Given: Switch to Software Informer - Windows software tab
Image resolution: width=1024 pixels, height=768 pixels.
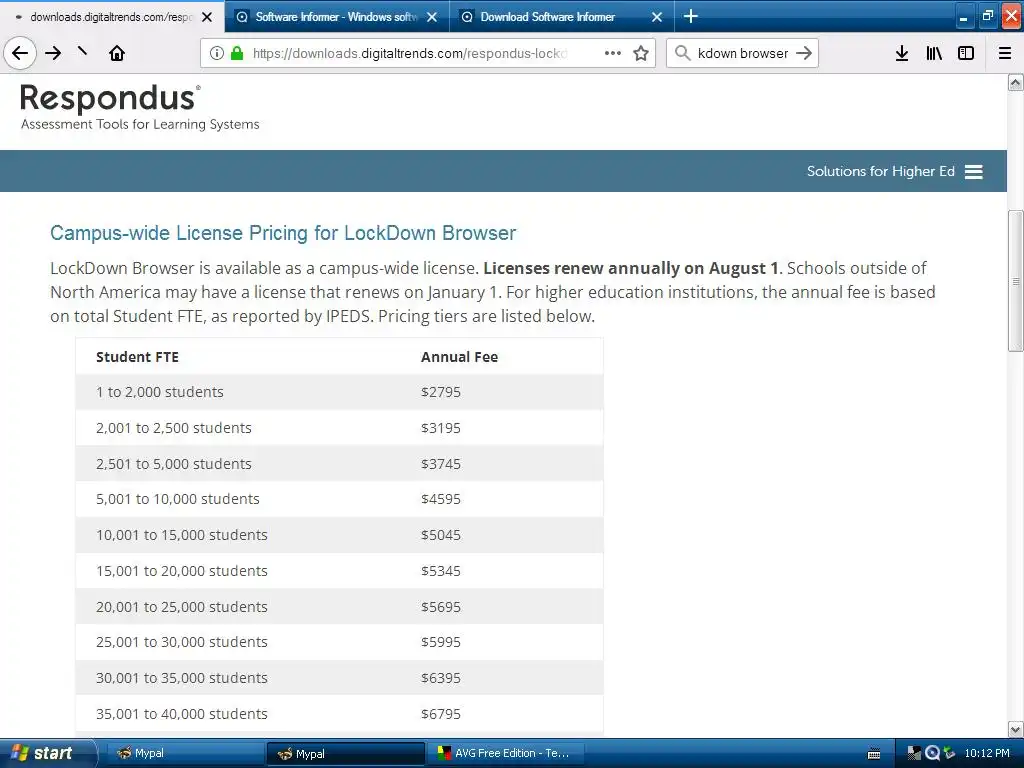Looking at the screenshot, I should [336, 17].
